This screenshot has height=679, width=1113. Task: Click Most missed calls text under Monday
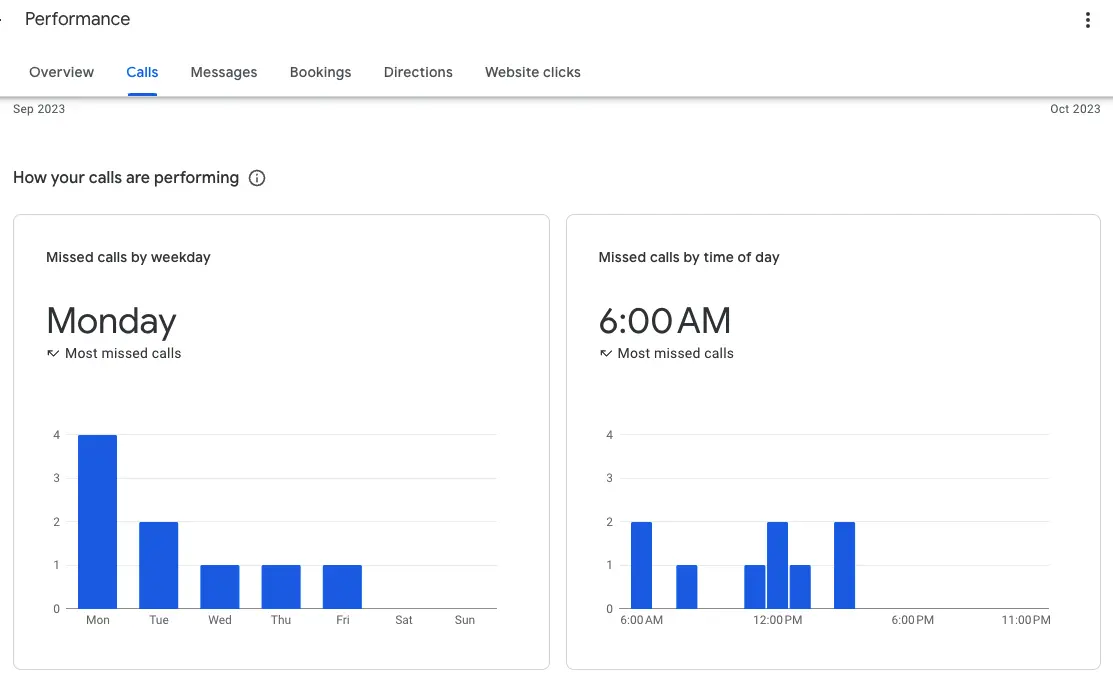pyautogui.click(x=123, y=353)
